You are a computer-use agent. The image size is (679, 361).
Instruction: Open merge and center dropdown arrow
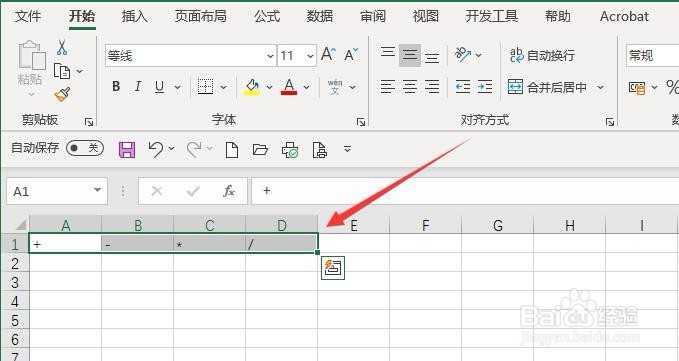pos(601,87)
